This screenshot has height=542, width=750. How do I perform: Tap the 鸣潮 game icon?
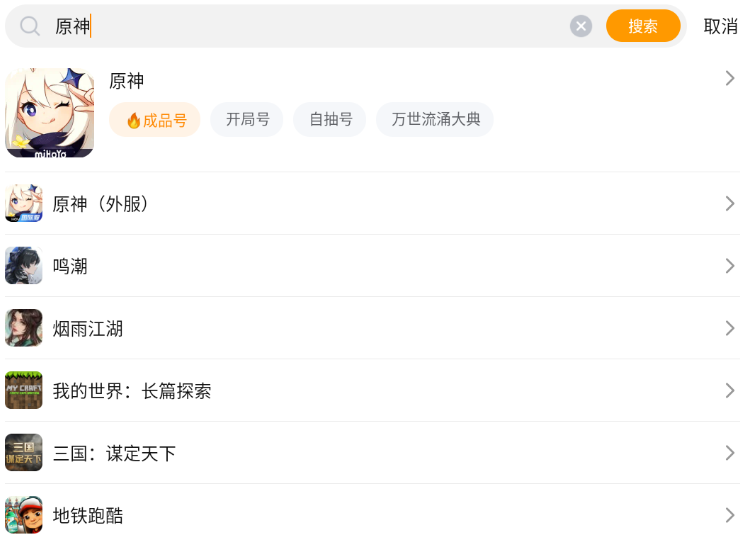coord(24,266)
